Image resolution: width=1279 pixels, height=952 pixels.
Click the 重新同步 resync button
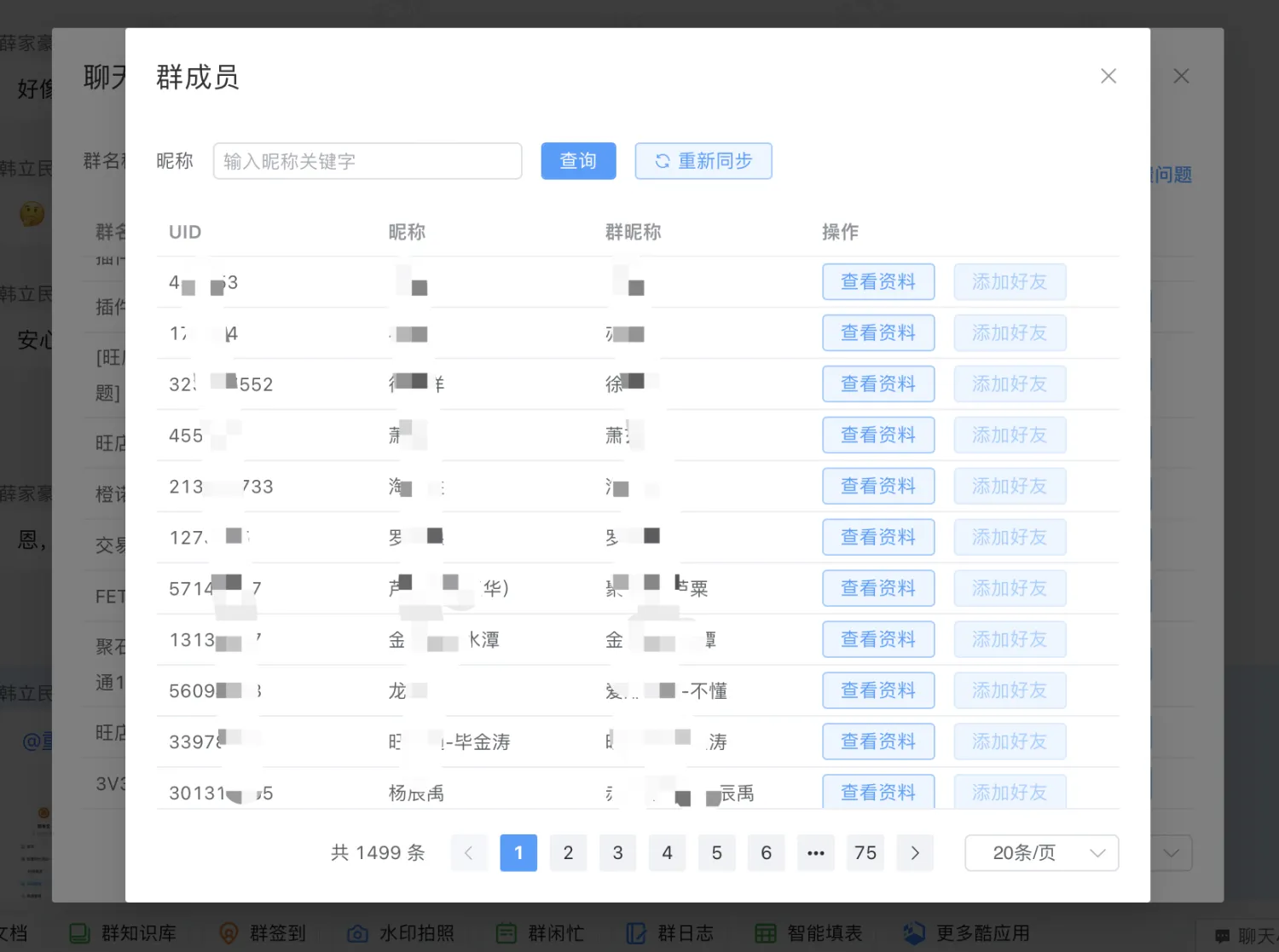tap(703, 161)
